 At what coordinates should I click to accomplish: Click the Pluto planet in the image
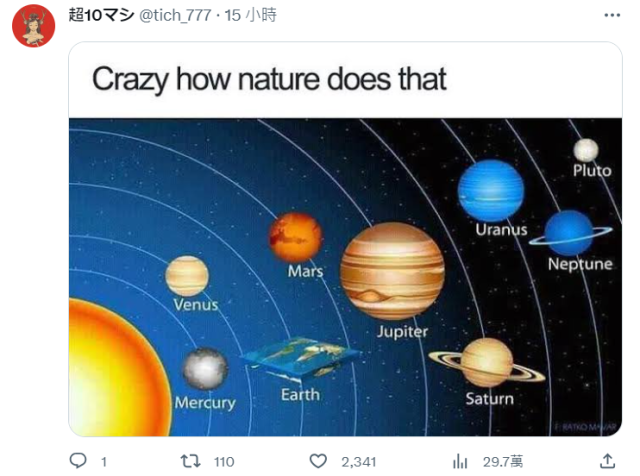(x=586, y=150)
